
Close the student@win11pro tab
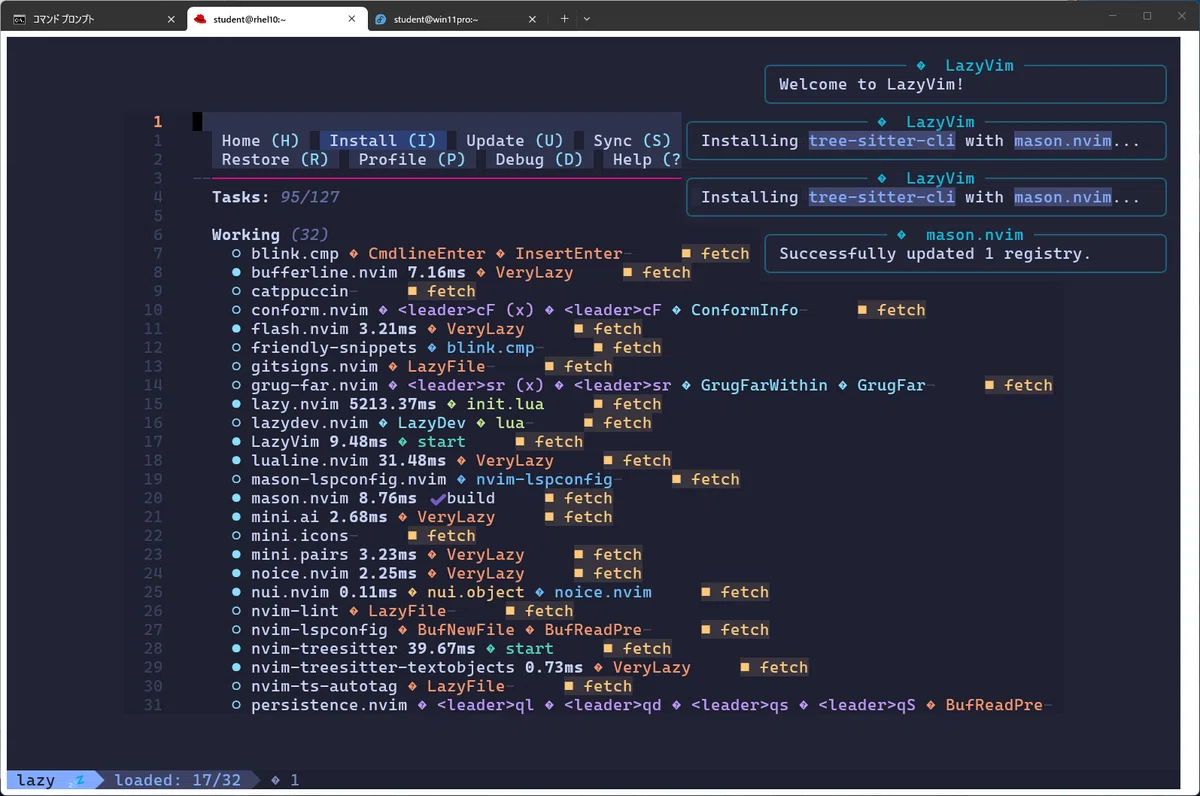(x=532, y=19)
